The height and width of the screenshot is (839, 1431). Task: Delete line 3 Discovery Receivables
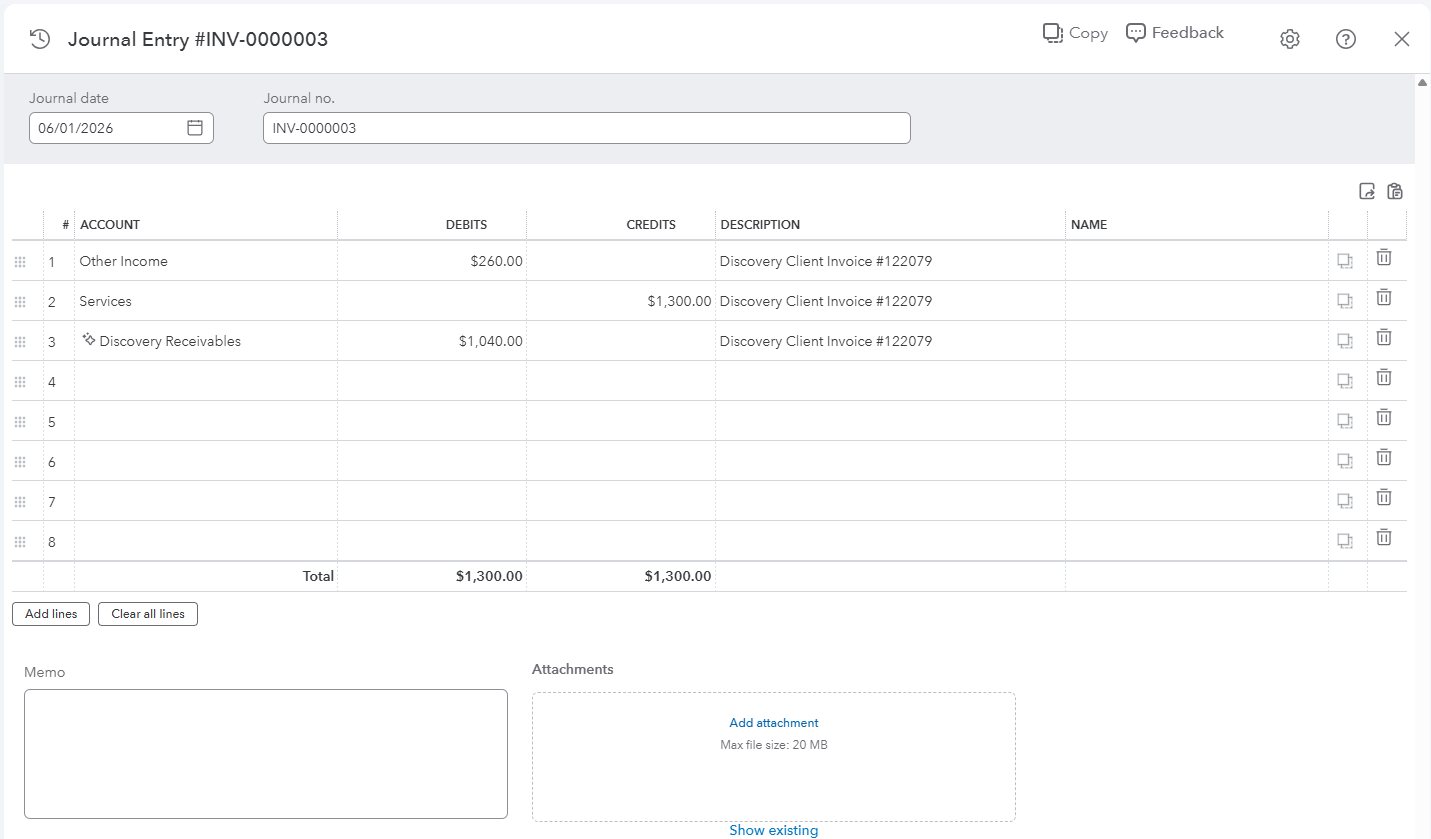(x=1384, y=337)
